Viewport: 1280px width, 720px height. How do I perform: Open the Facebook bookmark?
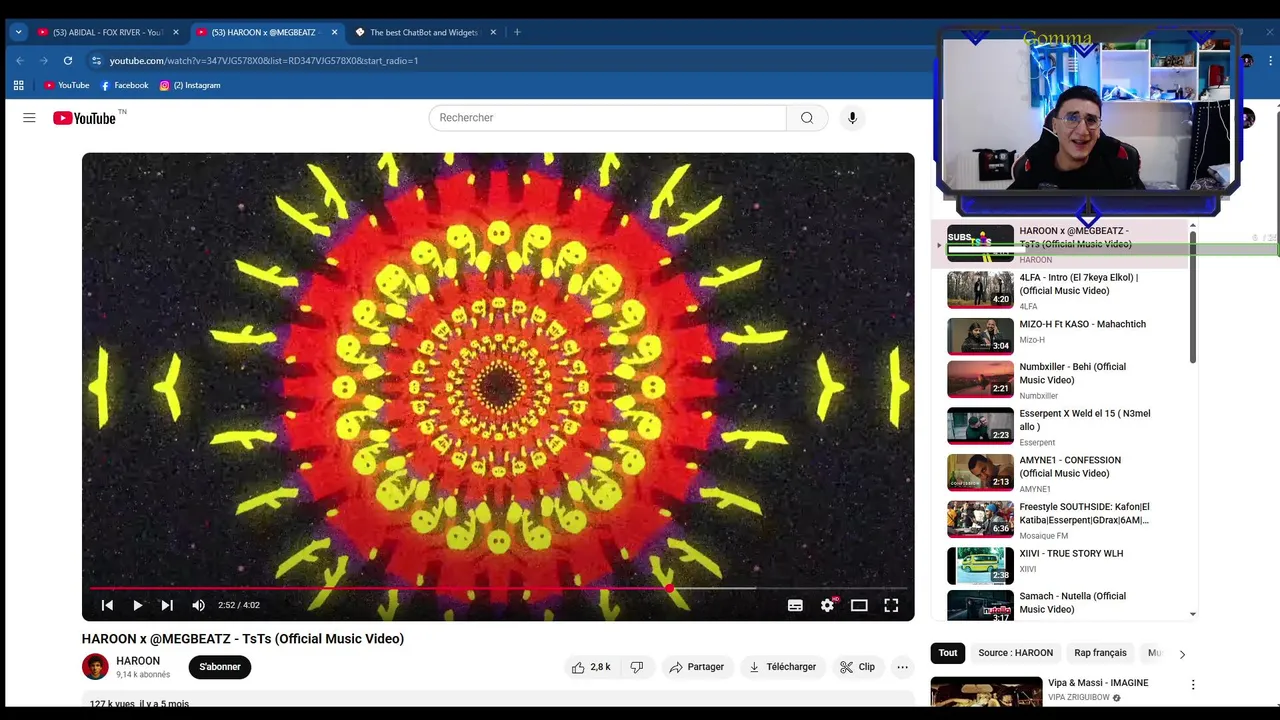pos(124,85)
